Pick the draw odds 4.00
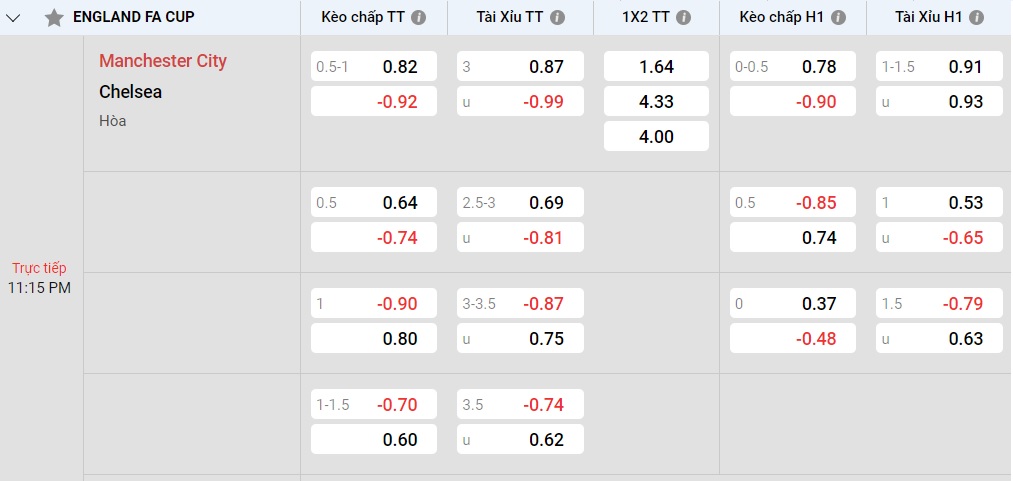This screenshot has height=481, width=1013. point(656,136)
